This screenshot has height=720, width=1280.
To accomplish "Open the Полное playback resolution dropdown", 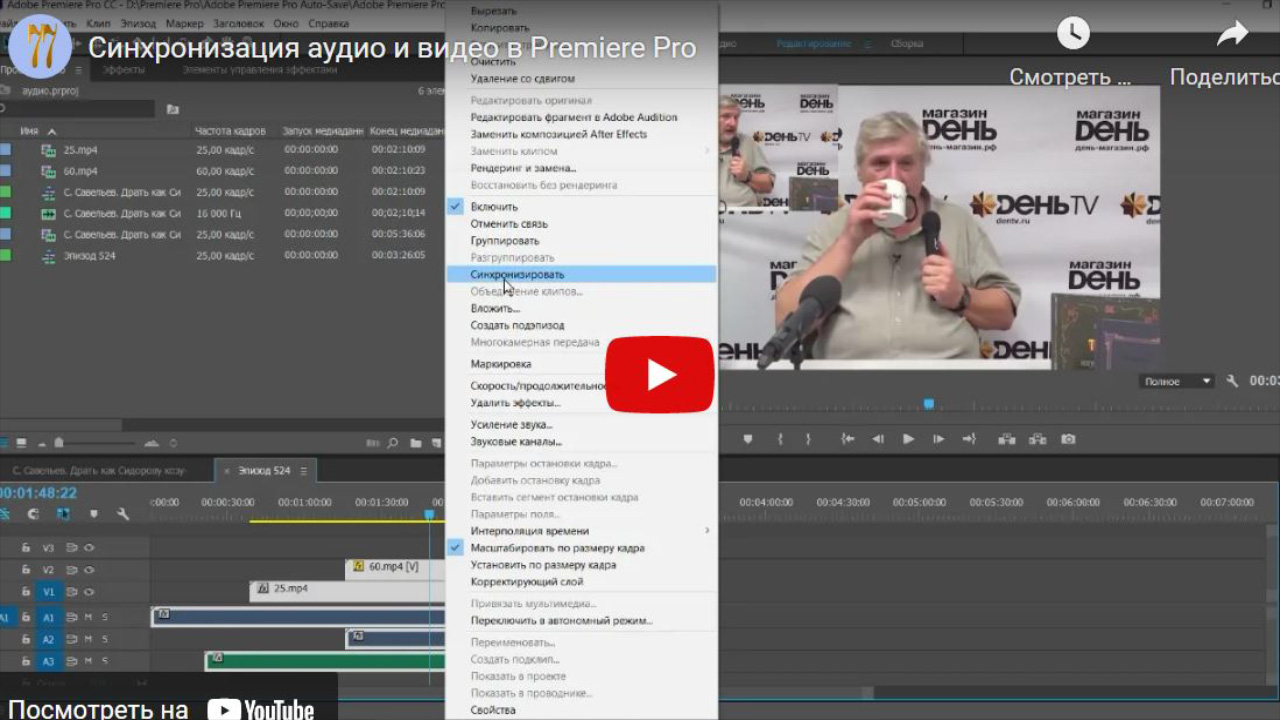I will click(x=1177, y=381).
